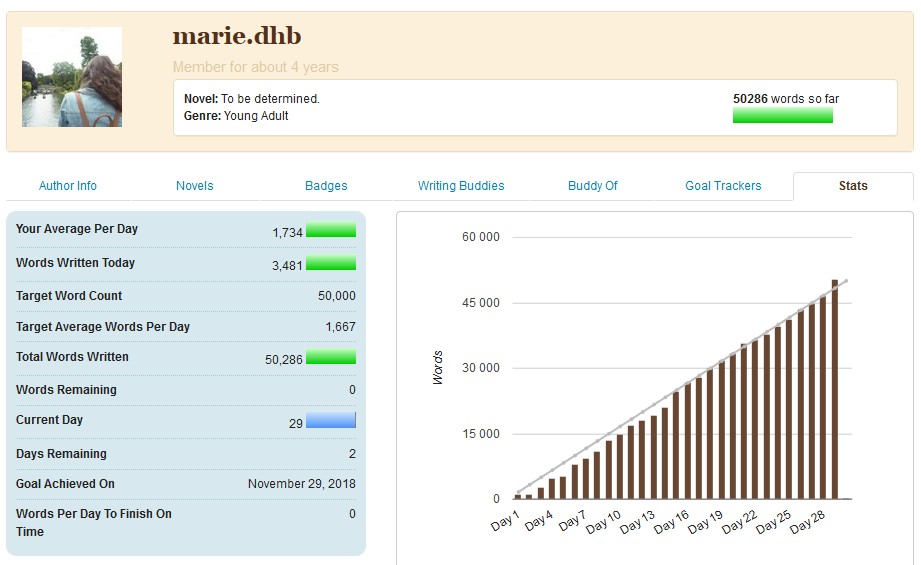This screenshot has width=921, height=565.
Task: Click the '45 000' y-axis label
Action: tap(480, 302)
